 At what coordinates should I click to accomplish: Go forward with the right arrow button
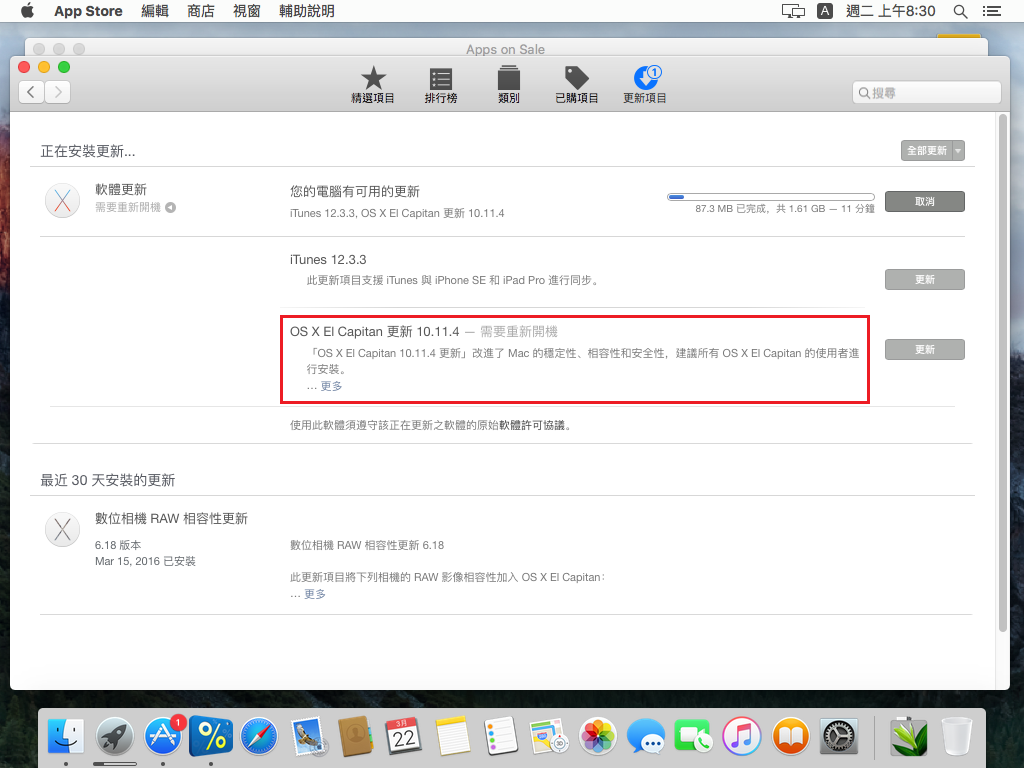(x=57, y=92)
